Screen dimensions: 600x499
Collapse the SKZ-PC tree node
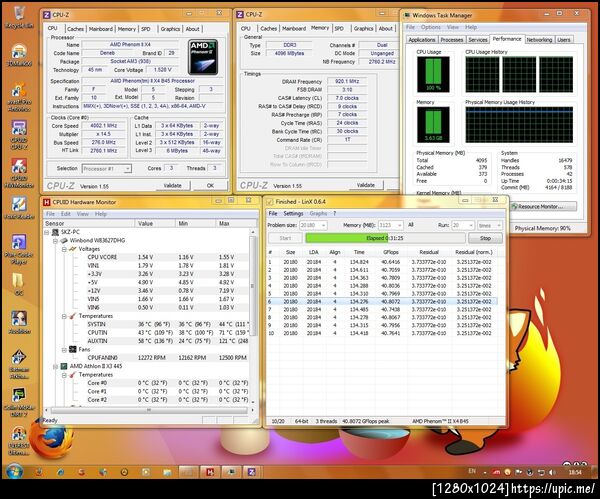[47, 232]
